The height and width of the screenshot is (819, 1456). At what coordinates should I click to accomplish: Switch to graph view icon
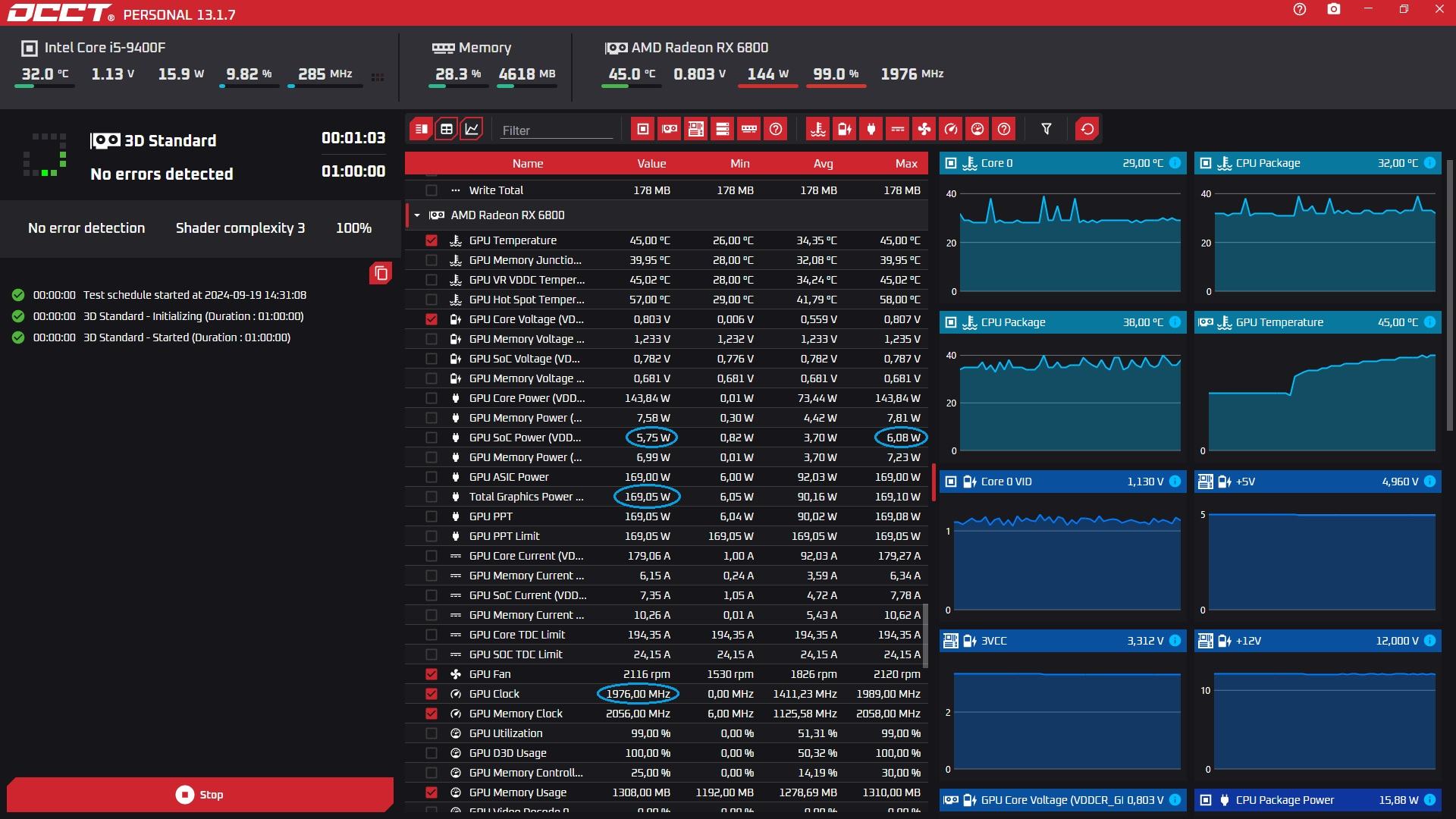point(472,129)
